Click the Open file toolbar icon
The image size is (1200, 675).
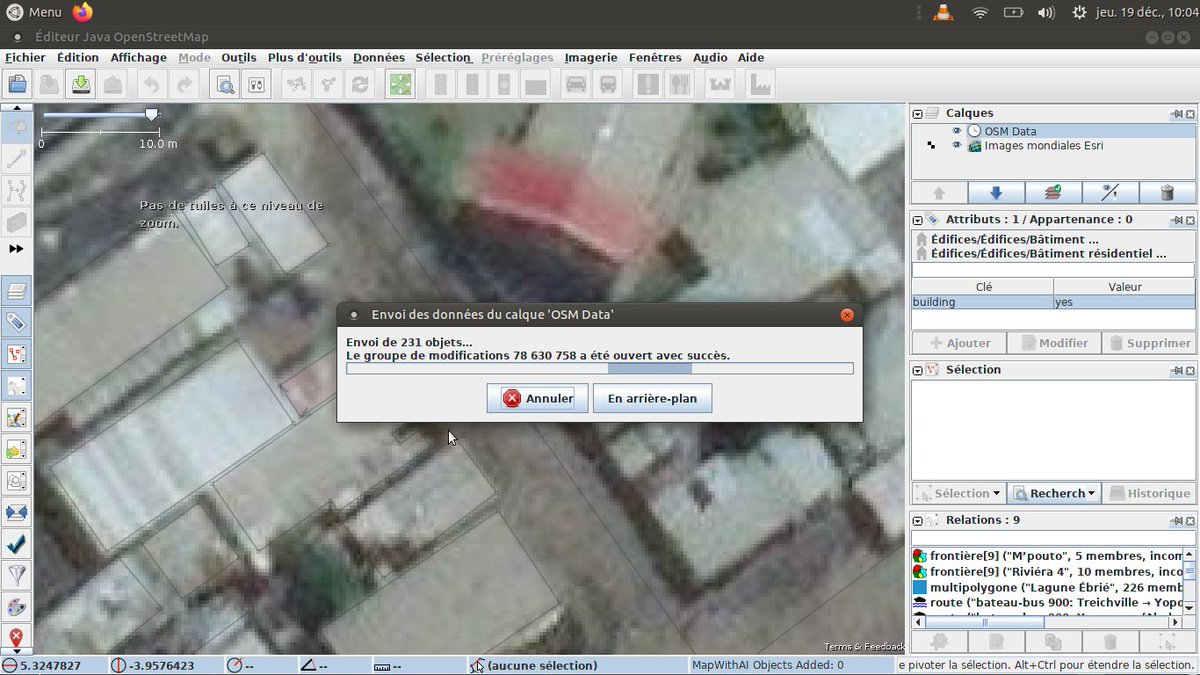tap(17, 85)
